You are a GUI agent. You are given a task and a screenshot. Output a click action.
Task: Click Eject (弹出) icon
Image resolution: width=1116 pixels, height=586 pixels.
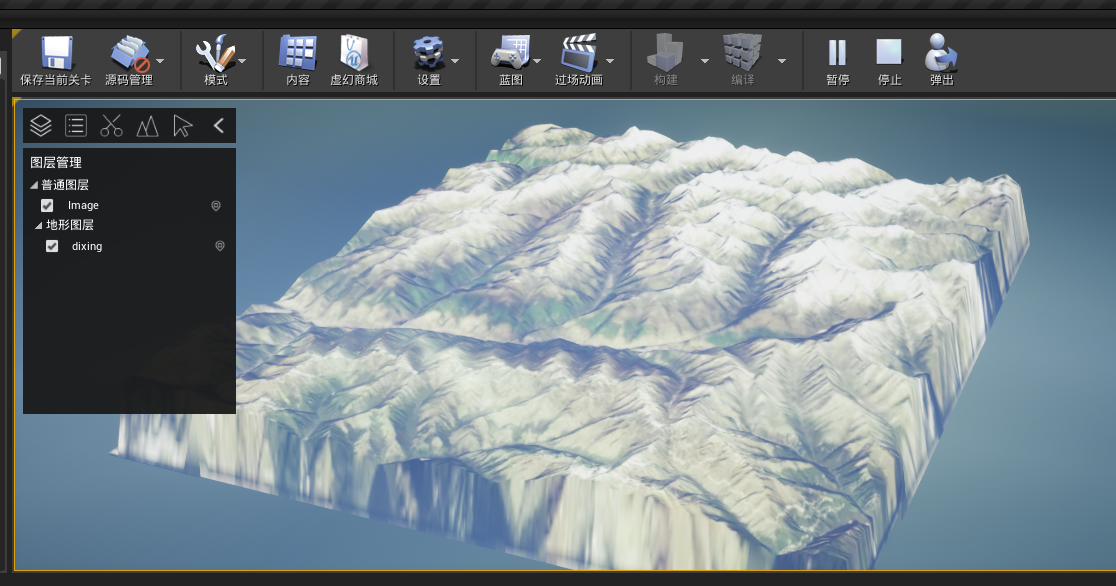pos(941,53)
